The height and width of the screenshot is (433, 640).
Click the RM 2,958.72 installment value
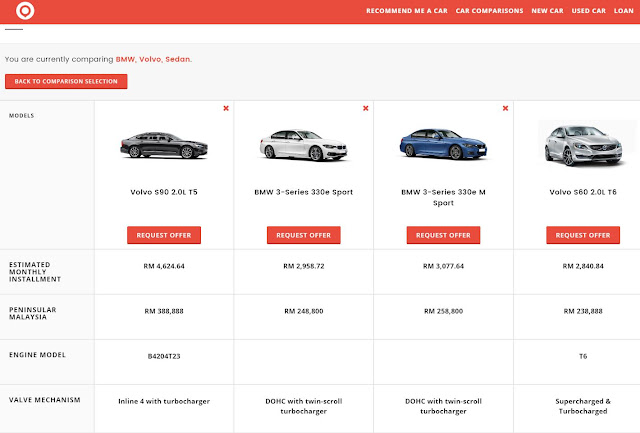[304, 266]
